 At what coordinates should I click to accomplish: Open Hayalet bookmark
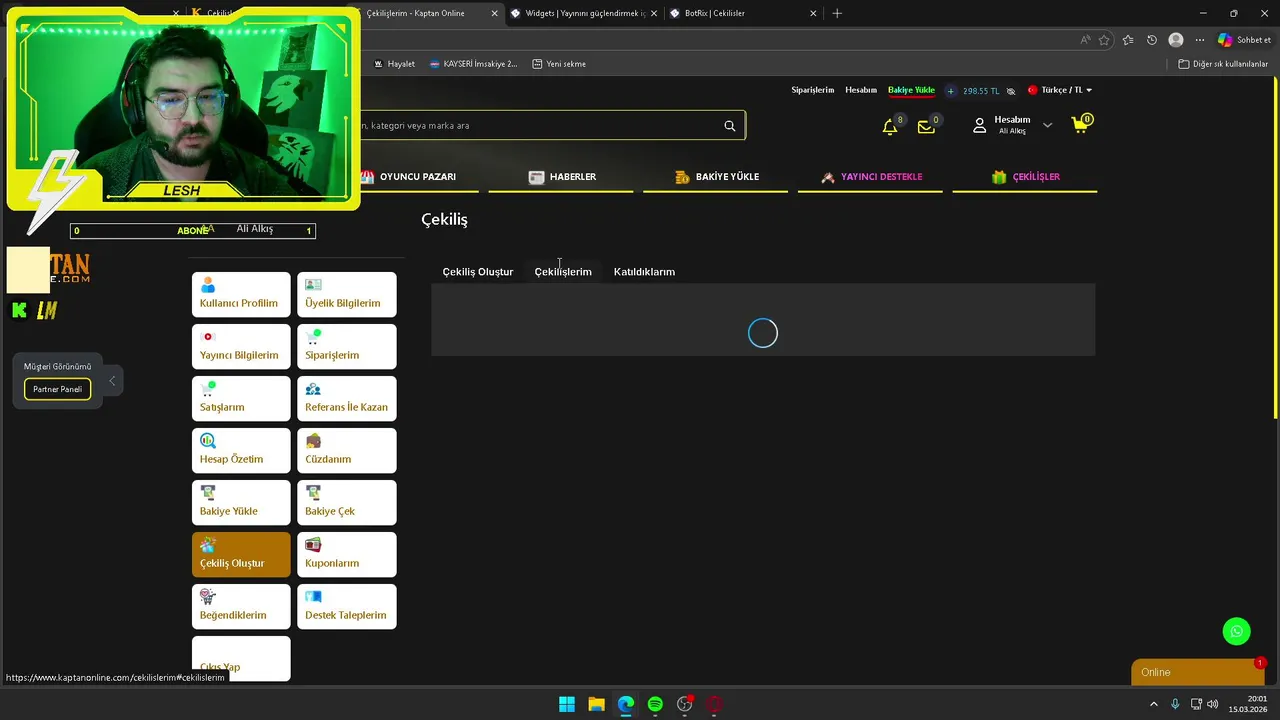(x=394, y=64)
